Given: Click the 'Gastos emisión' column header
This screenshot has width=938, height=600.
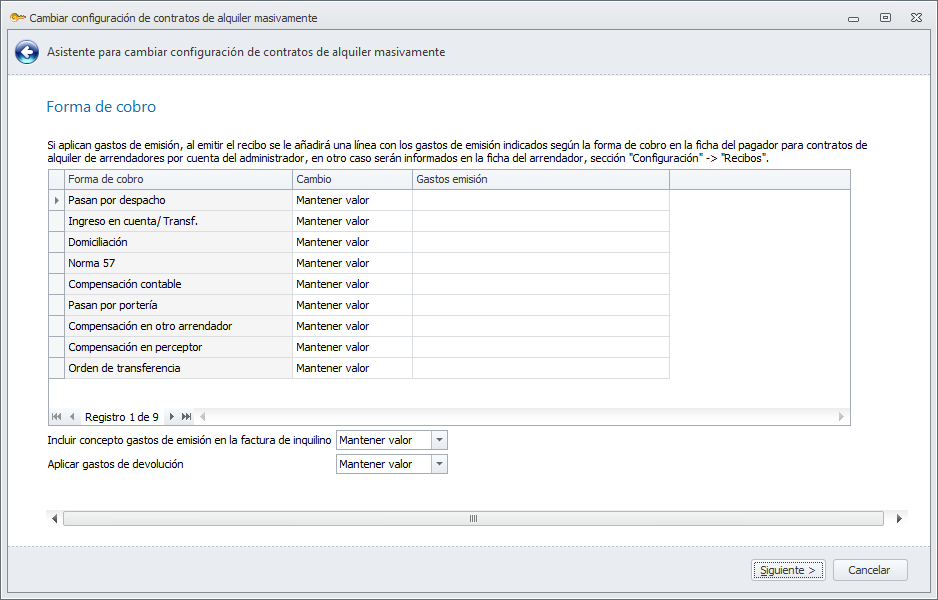Looking at the screenshot, I should (540, 180).
